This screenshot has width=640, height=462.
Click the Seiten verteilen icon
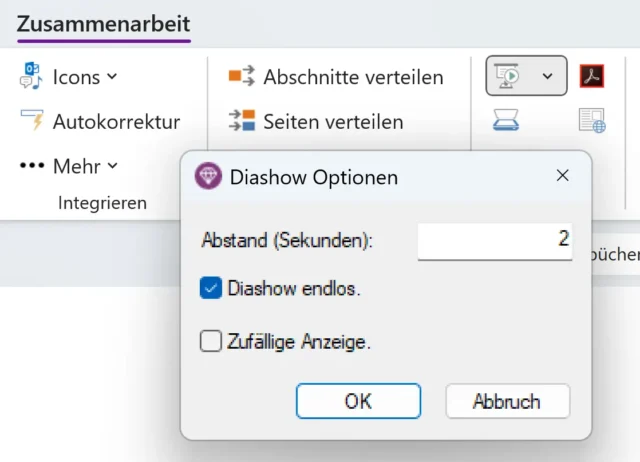click(x=242, y=121)
